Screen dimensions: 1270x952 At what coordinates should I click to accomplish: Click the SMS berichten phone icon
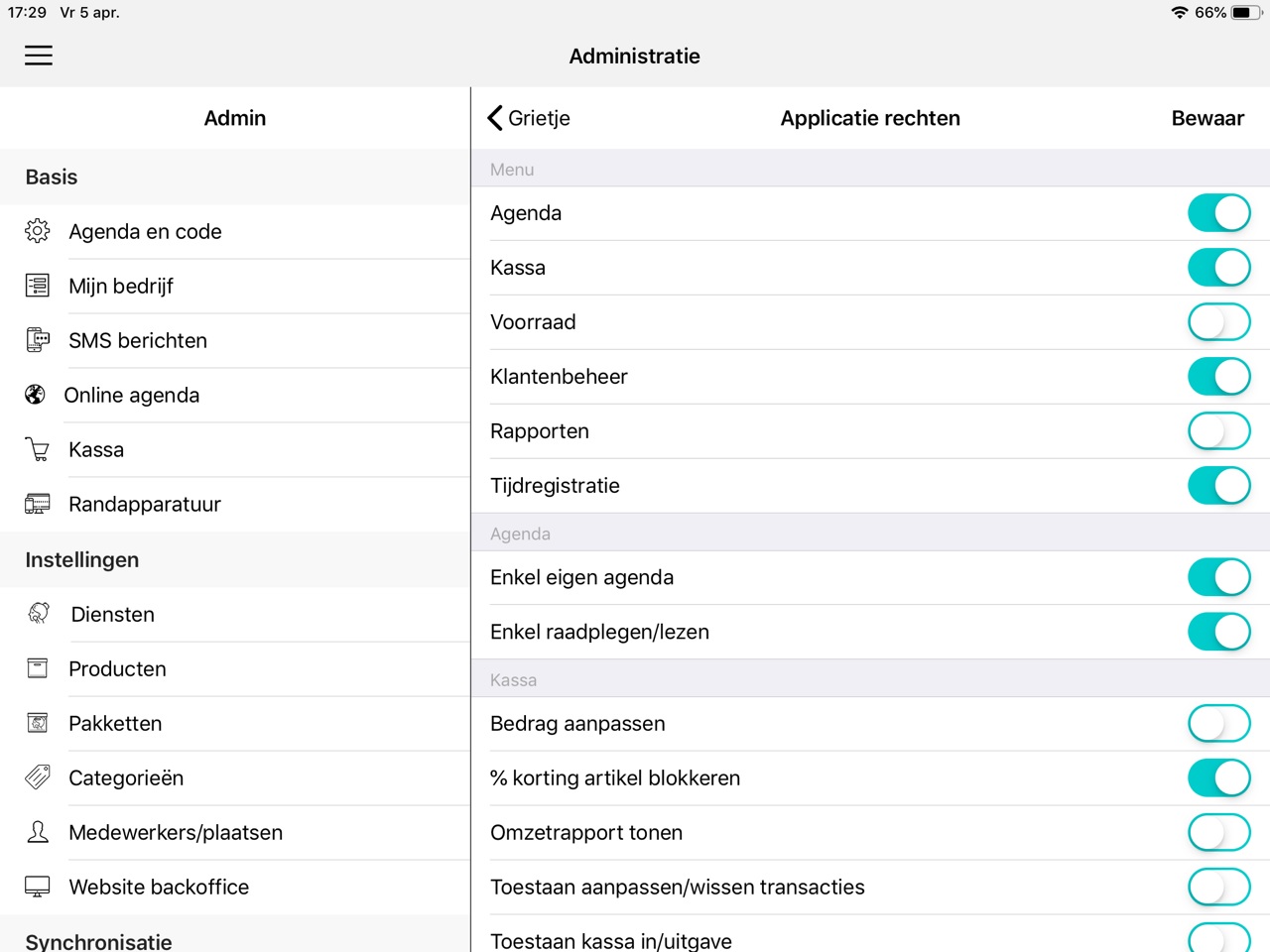(x=38, y=340)
